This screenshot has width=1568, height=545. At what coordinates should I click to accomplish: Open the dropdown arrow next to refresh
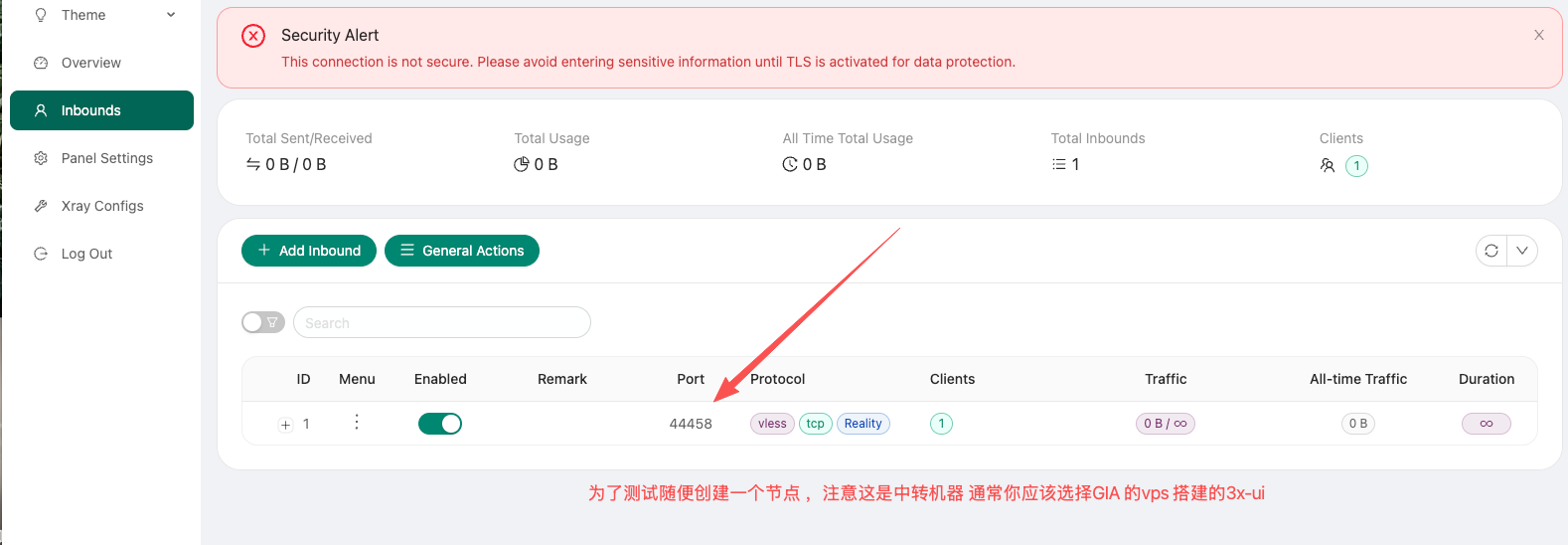1522,251
